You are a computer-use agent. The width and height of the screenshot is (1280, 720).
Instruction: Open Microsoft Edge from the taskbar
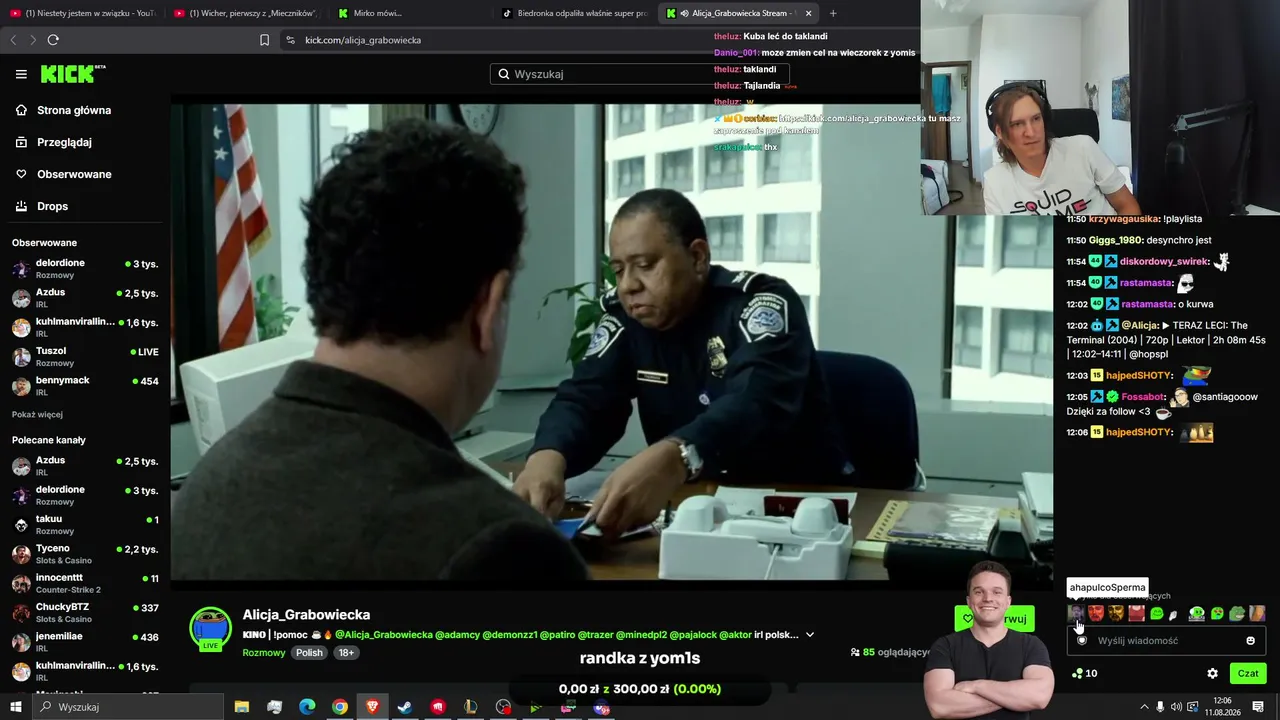[x=307, y=707]
